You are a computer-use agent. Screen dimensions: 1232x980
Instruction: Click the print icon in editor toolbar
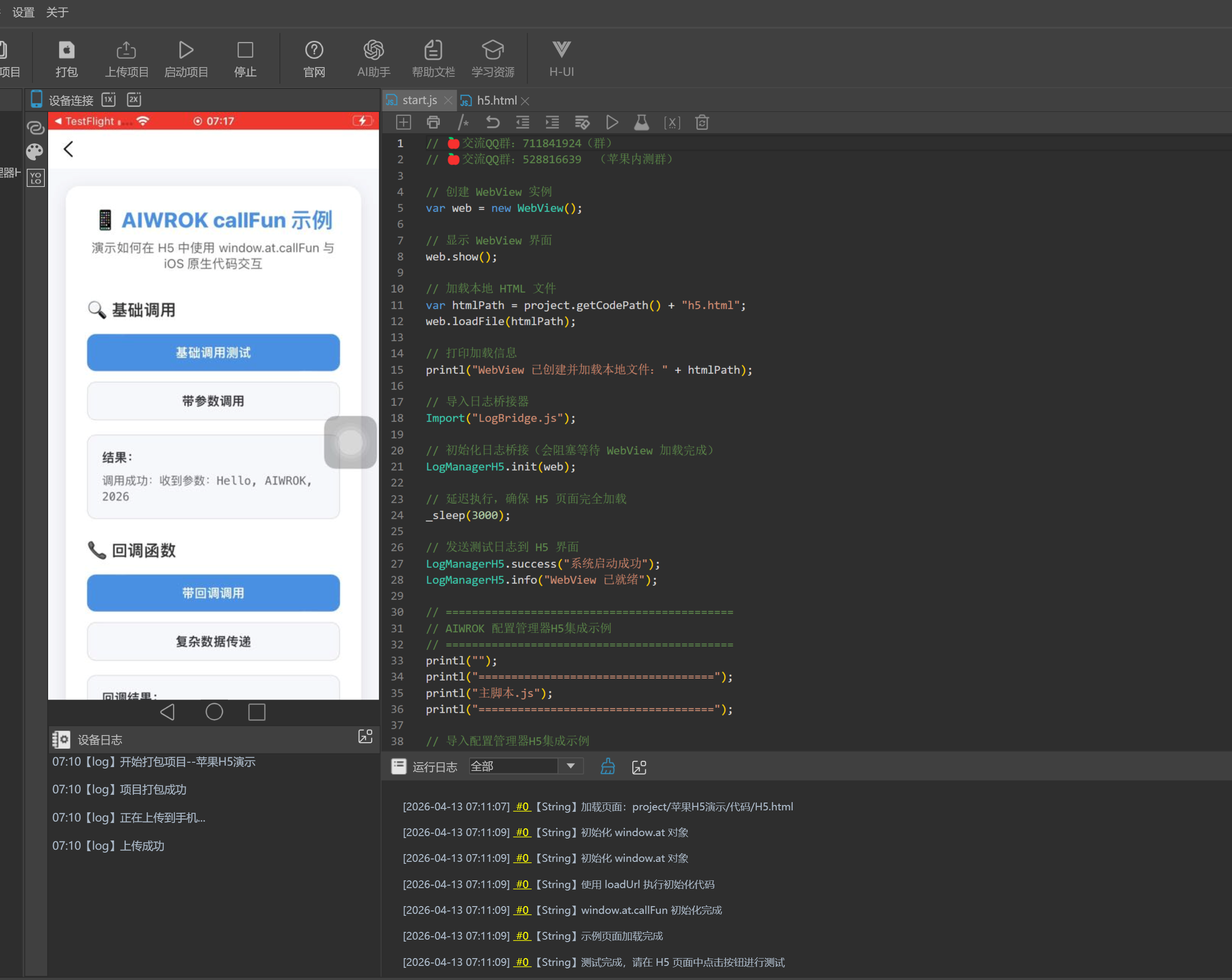coord(433,122)
